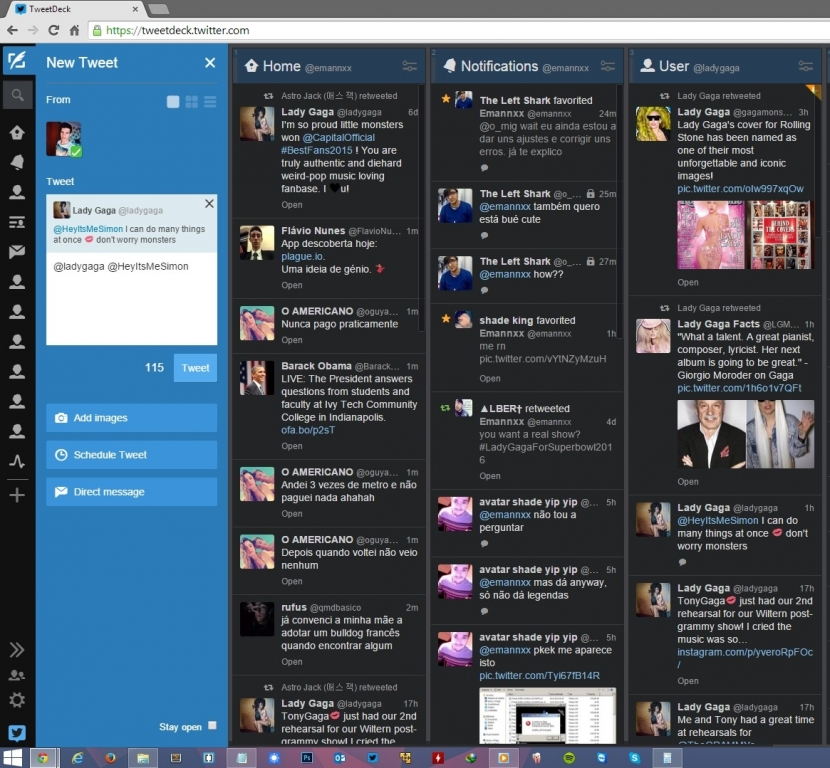Open the activity pulse icon in the sidebar
This screenshot has height=768, width=830.
pyautogui.click(x=17, y=462)
